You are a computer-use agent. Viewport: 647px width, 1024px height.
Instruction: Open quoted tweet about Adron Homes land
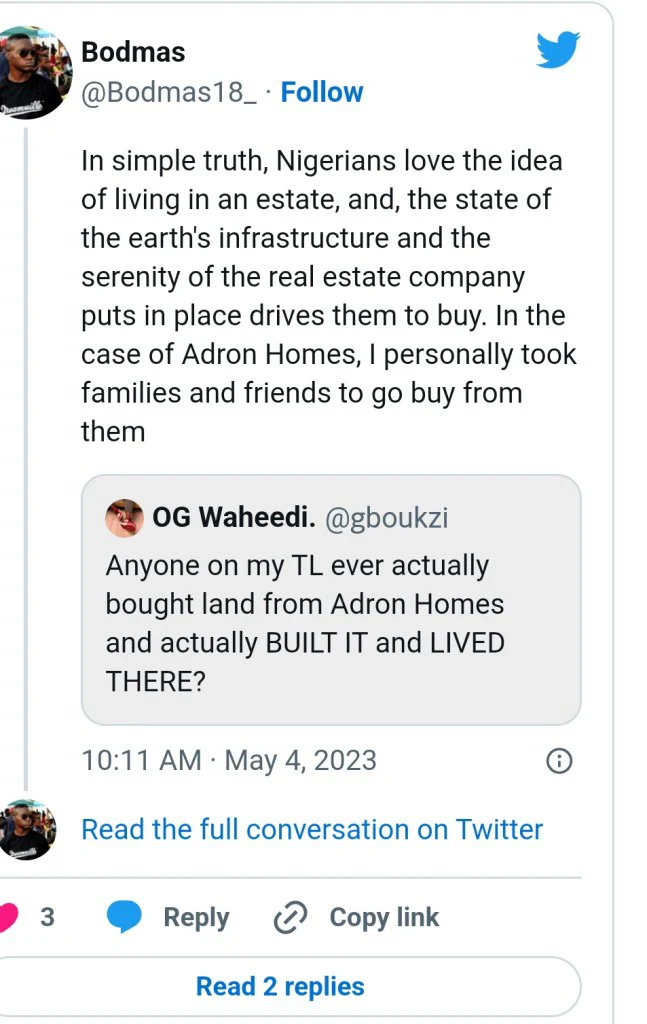330,622
